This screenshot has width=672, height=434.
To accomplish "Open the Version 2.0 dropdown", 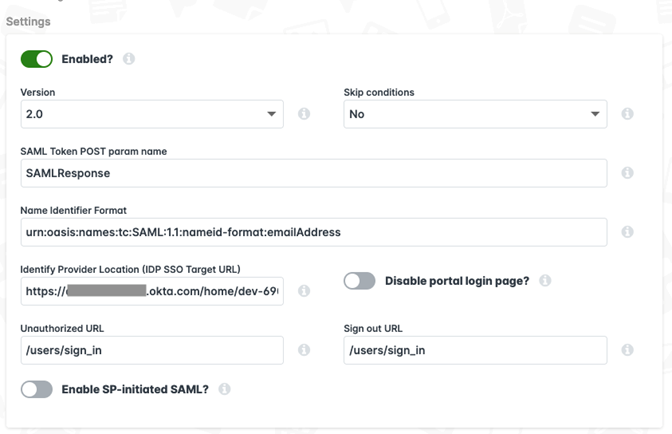I will click(x=152, y=114).
